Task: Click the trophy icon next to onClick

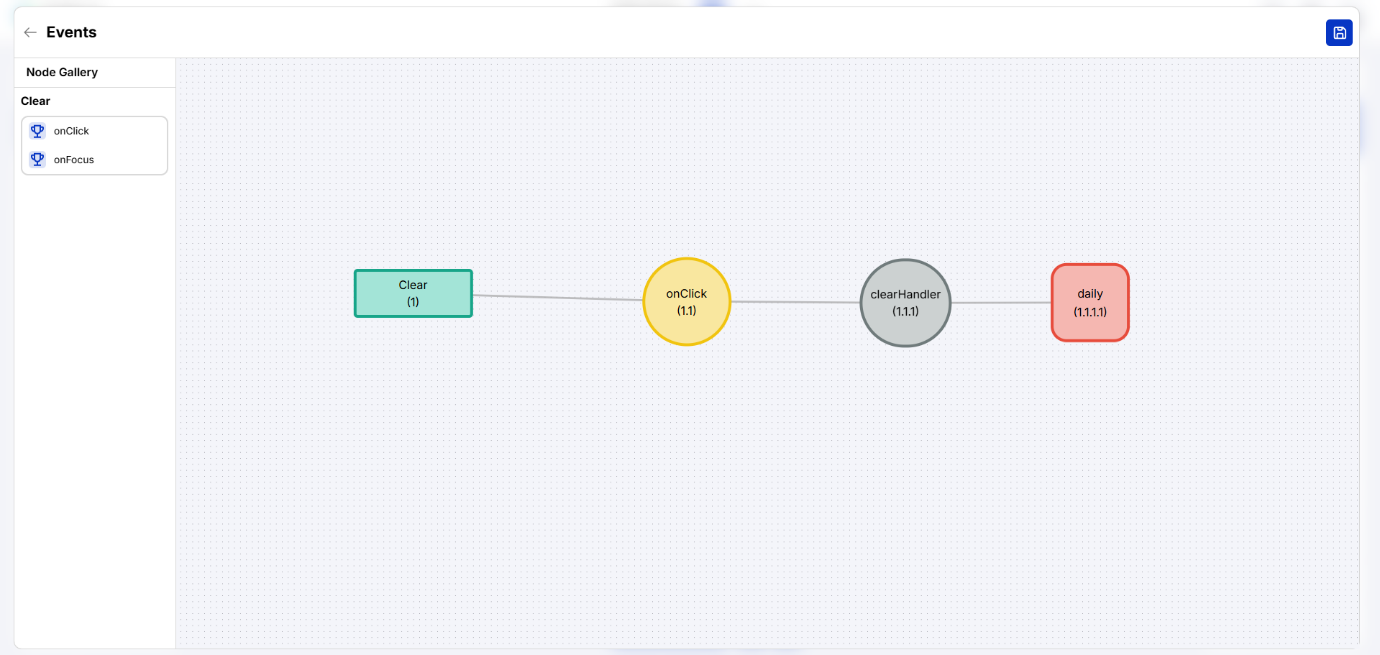Action: click(38, 131)
